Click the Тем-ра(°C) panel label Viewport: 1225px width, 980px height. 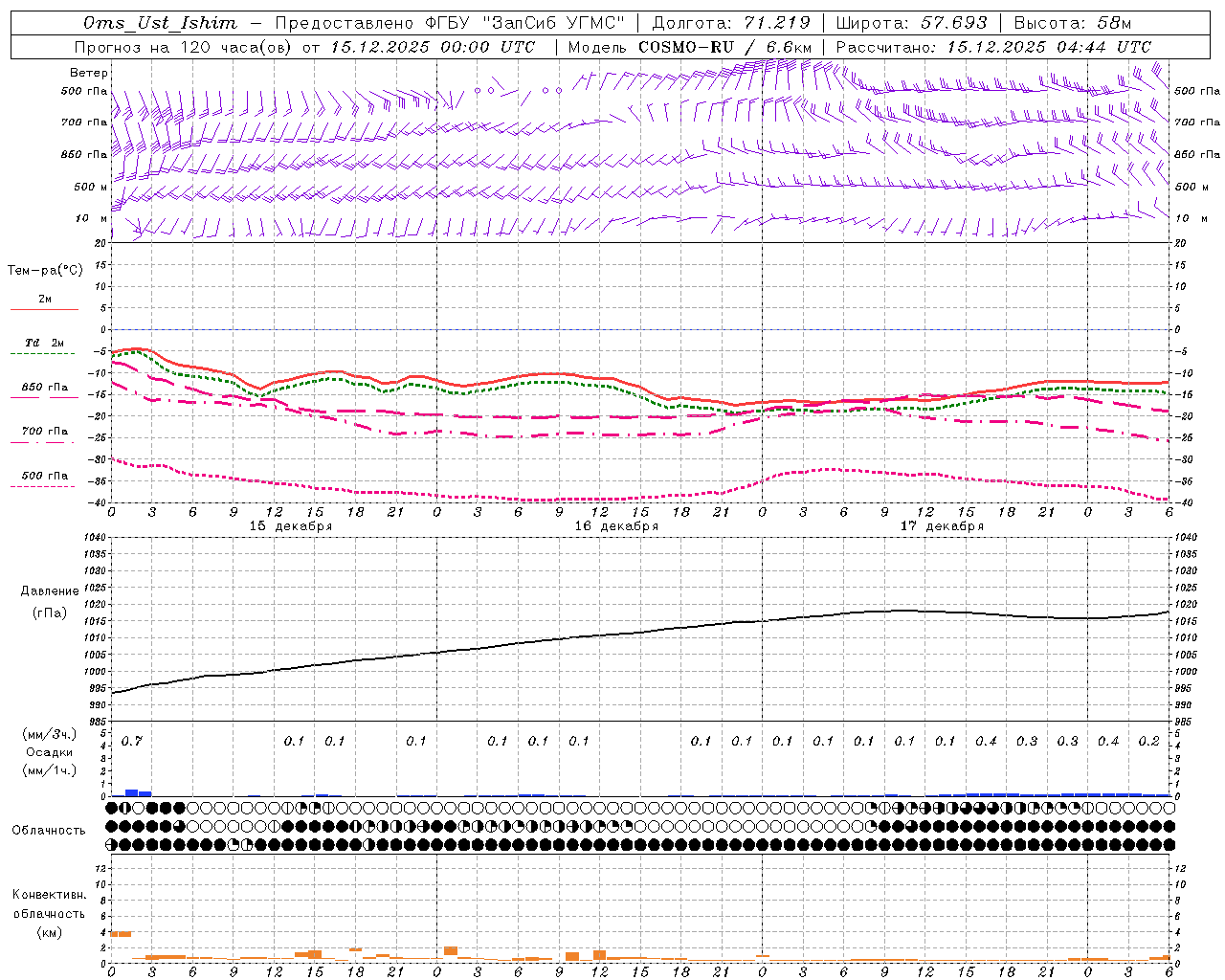click(45, 271)
